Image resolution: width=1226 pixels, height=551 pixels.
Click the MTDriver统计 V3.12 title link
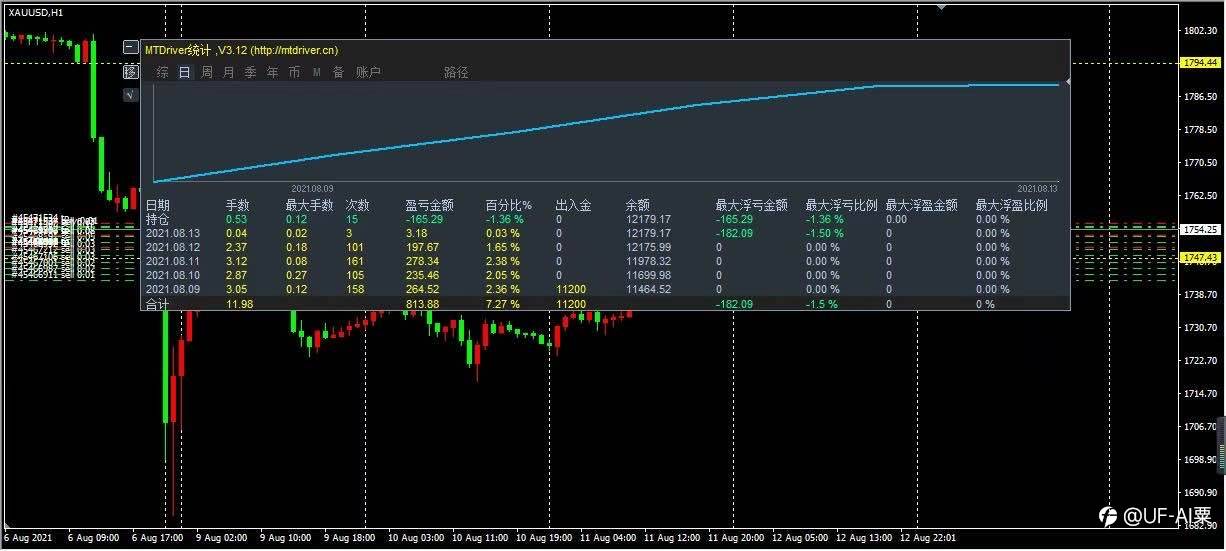click(x=241, y=49)
